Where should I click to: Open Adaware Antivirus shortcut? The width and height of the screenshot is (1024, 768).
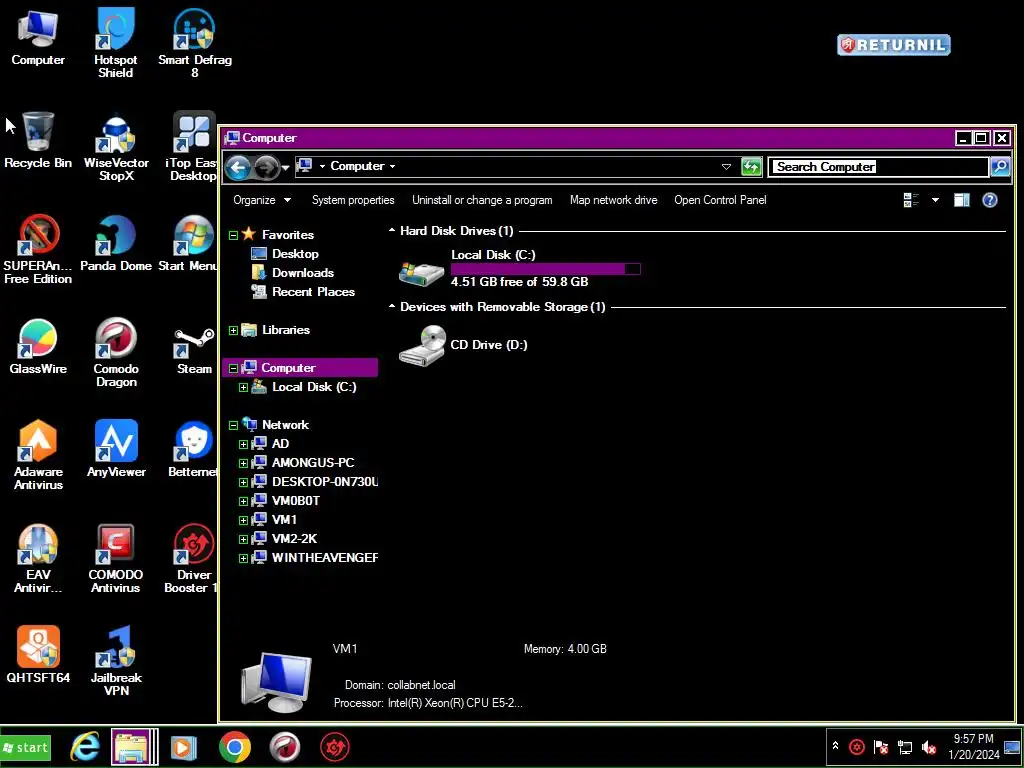pyautogui.click(x=38, y=455)
